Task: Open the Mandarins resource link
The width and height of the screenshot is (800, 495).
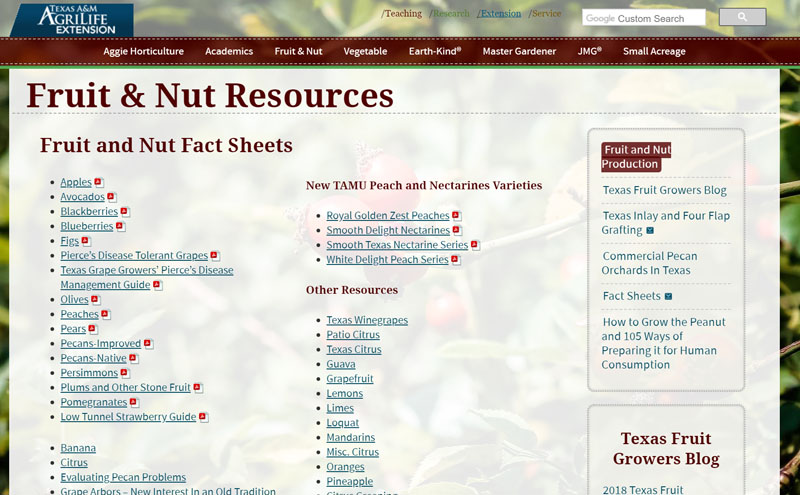Action: coord(351,437)
